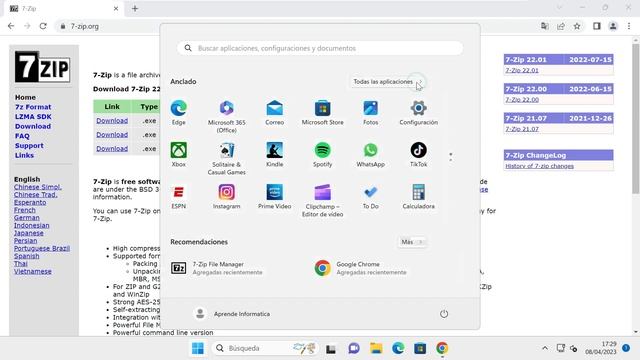640x360 pixels.
Task: Launch Spotify from Start menu
Action: point(322,154)
